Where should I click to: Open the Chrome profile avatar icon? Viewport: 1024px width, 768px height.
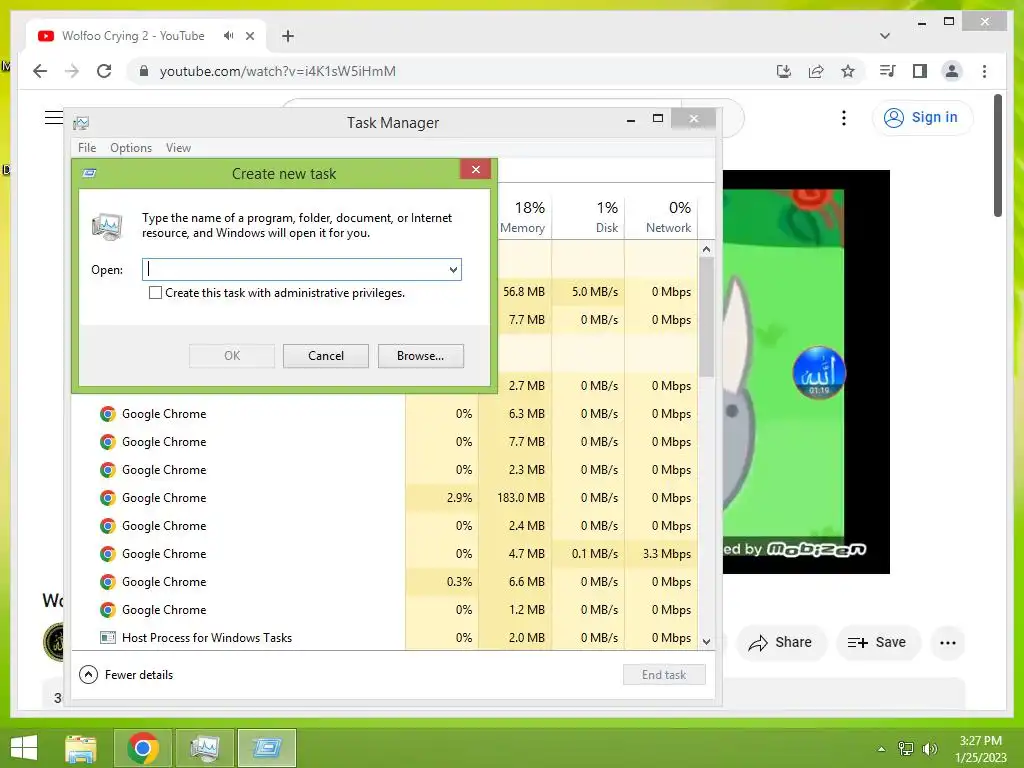(952, 71)
